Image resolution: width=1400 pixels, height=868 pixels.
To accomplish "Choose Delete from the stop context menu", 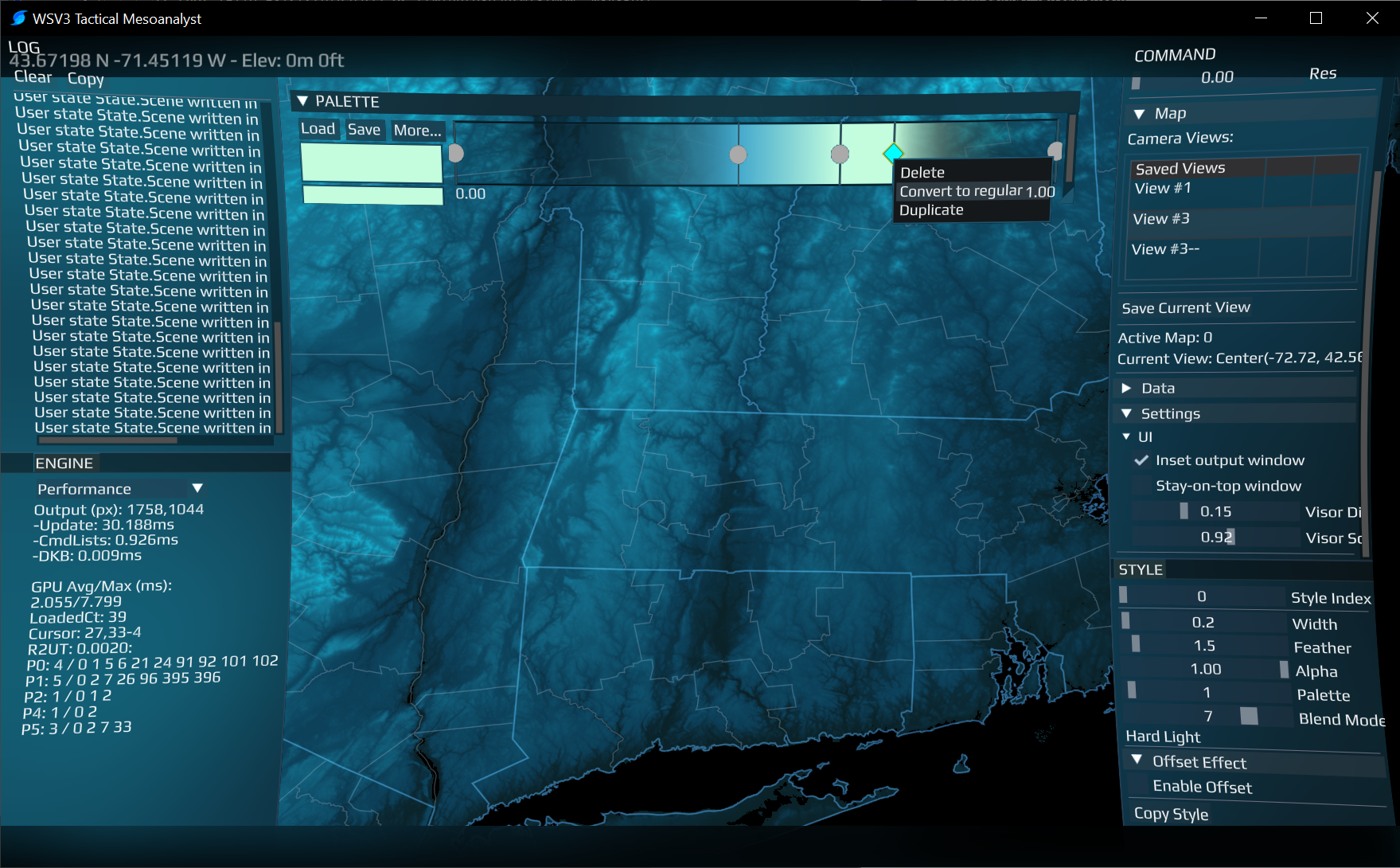I will [x=922, y=173].
